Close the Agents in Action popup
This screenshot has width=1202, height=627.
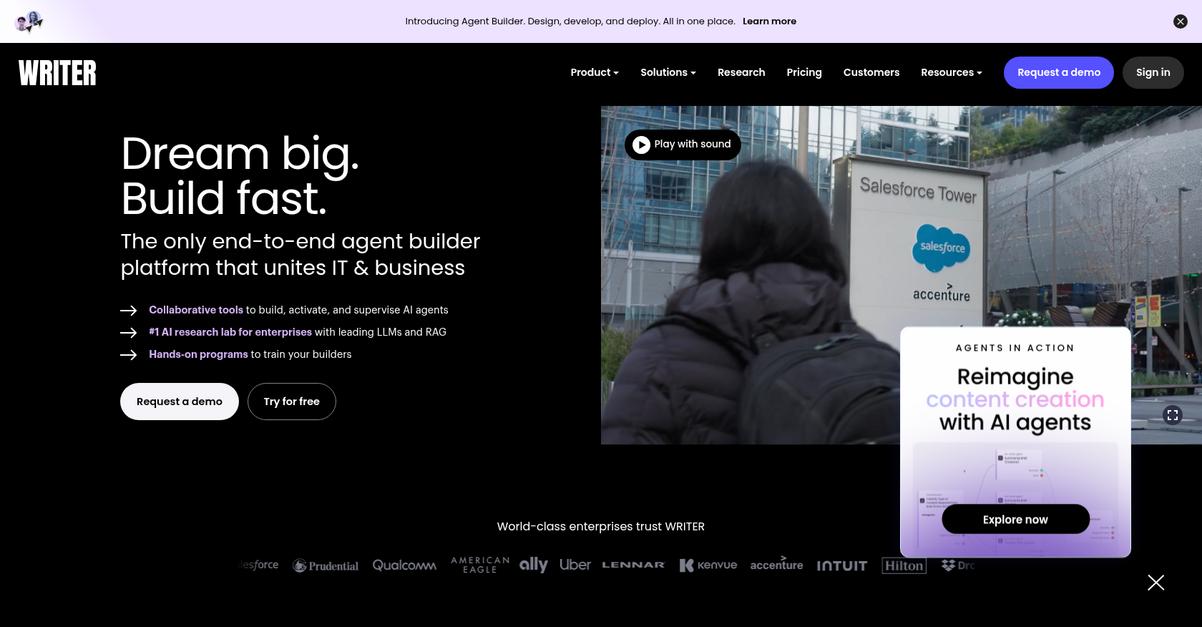[x=1156, y=582]
